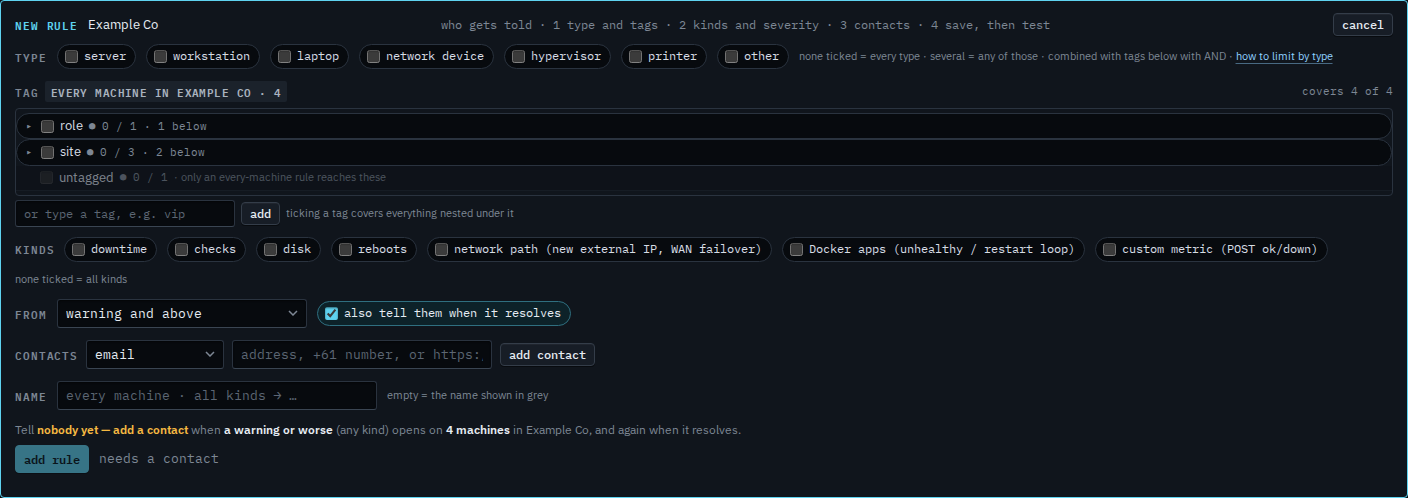Tick the site tag checkbox
This screenshot has height=498, width=1408.
47,152
